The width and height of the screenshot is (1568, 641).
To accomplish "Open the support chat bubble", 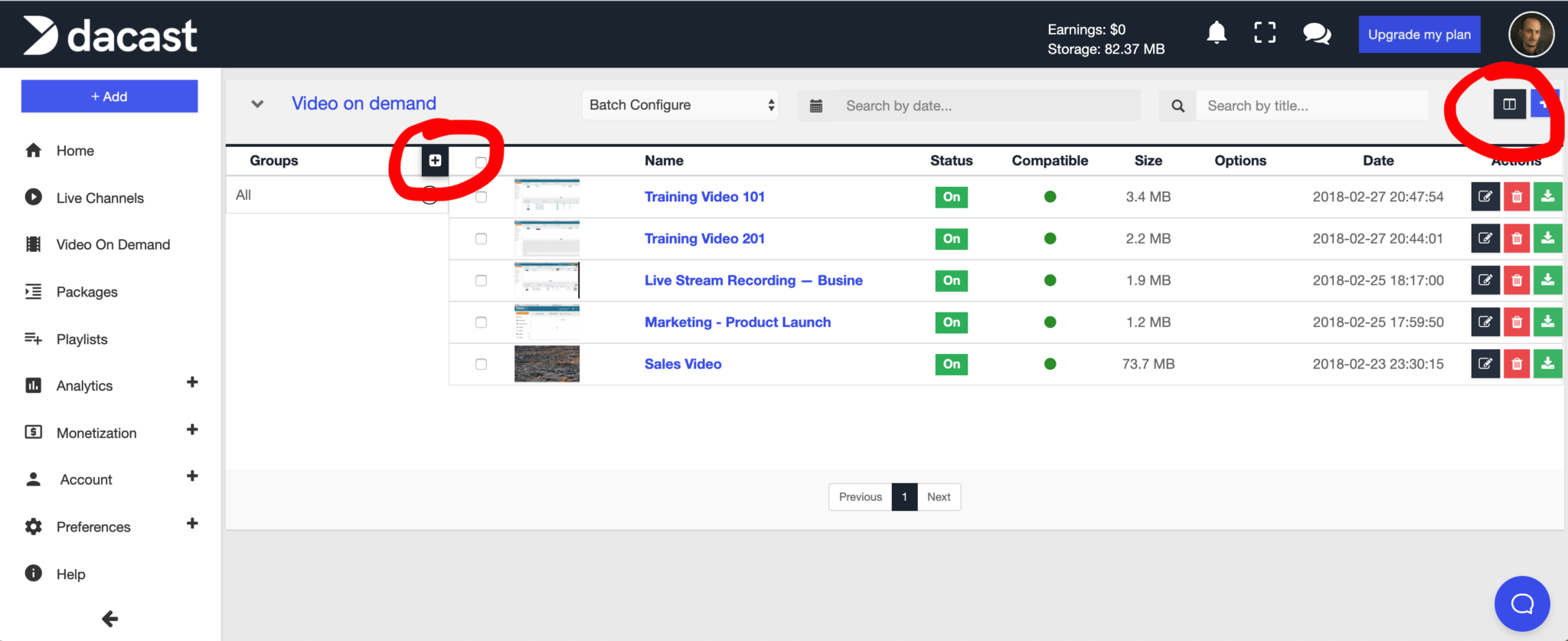I will [x=1522, y=603].
